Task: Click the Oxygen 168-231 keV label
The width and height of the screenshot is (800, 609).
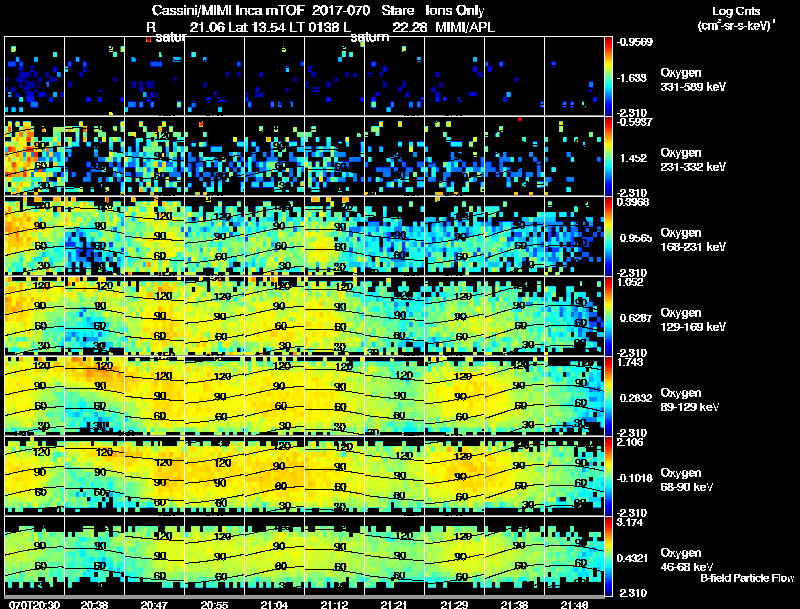Action: 693,240
